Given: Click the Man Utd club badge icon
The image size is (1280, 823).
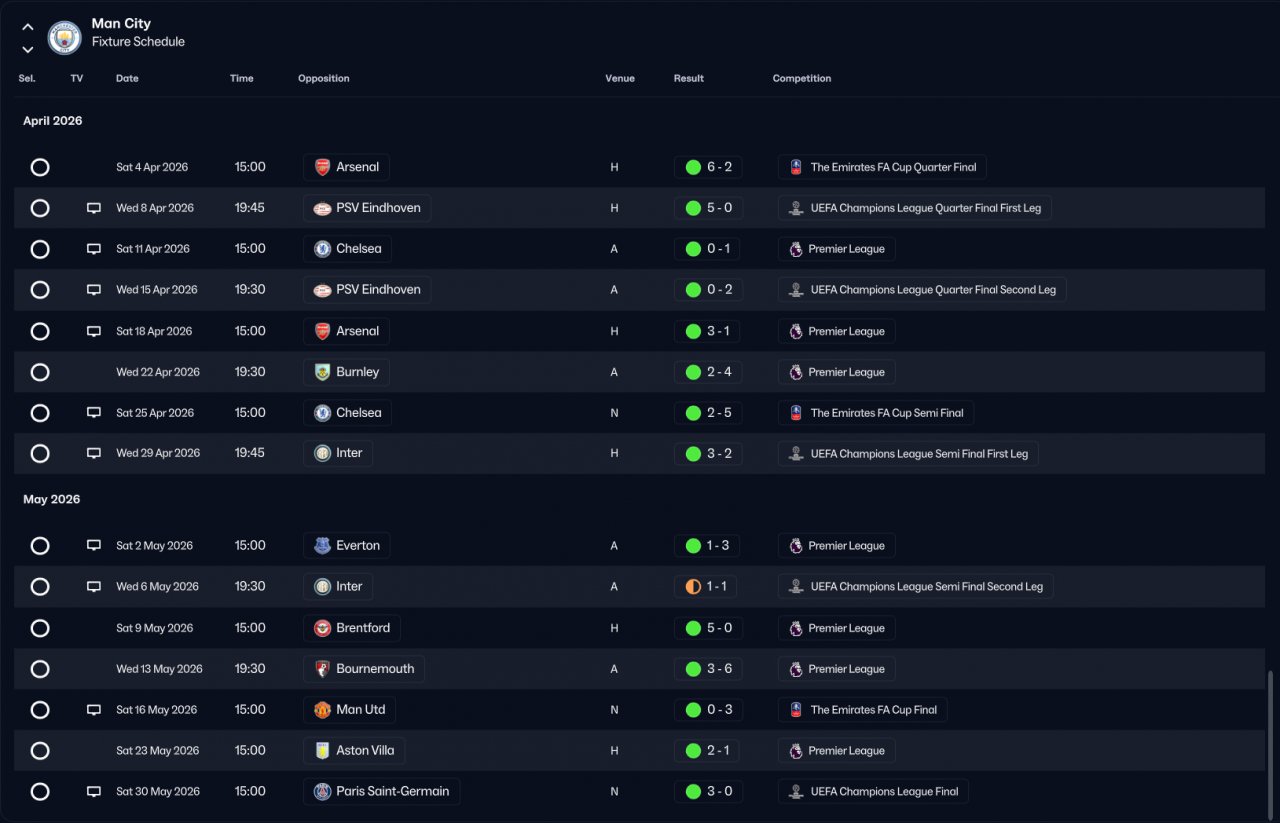Looking at the screenshot, I should tap(322, 710).
